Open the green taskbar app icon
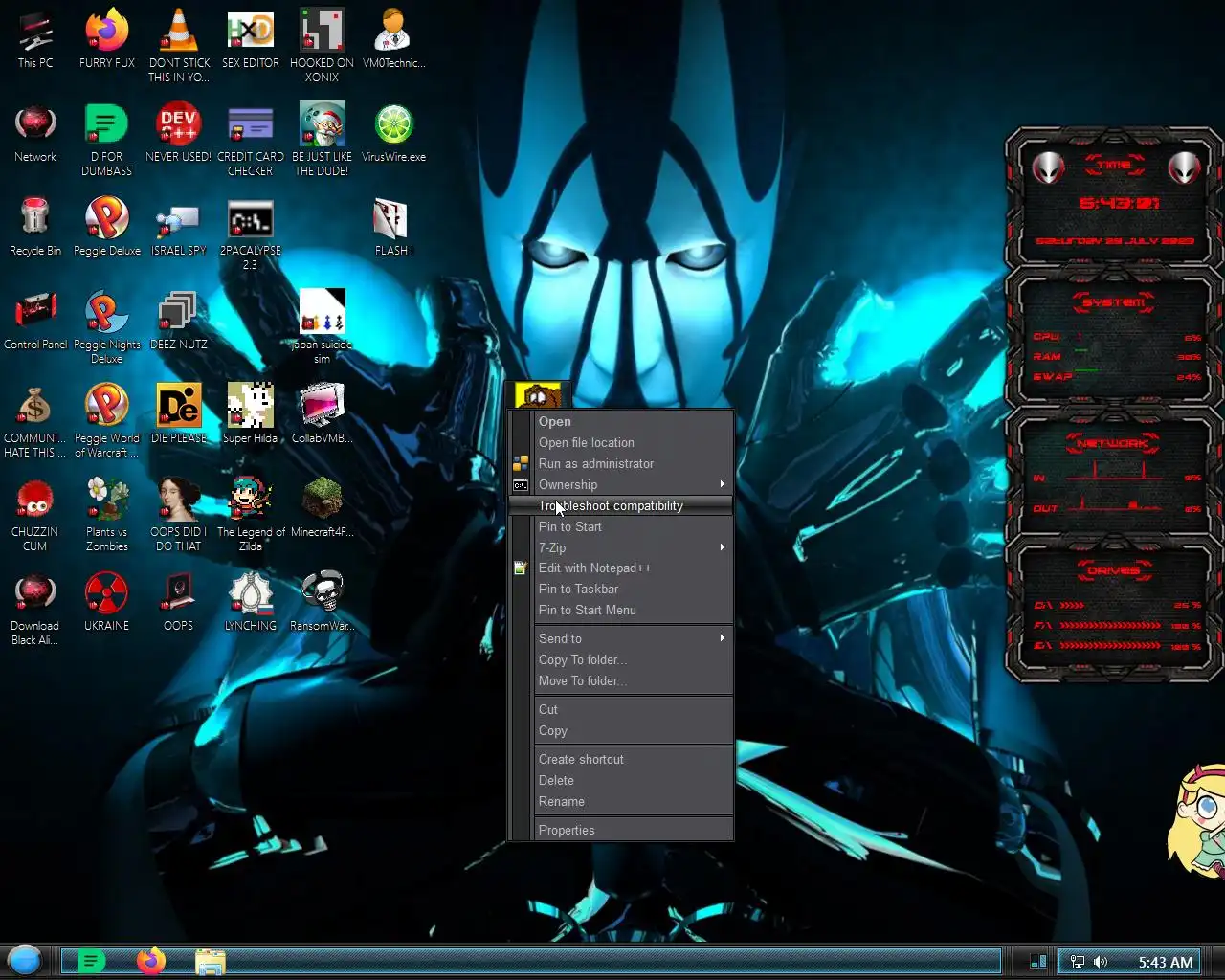The width and height of the screenshot is (1225, 980). 91,961
